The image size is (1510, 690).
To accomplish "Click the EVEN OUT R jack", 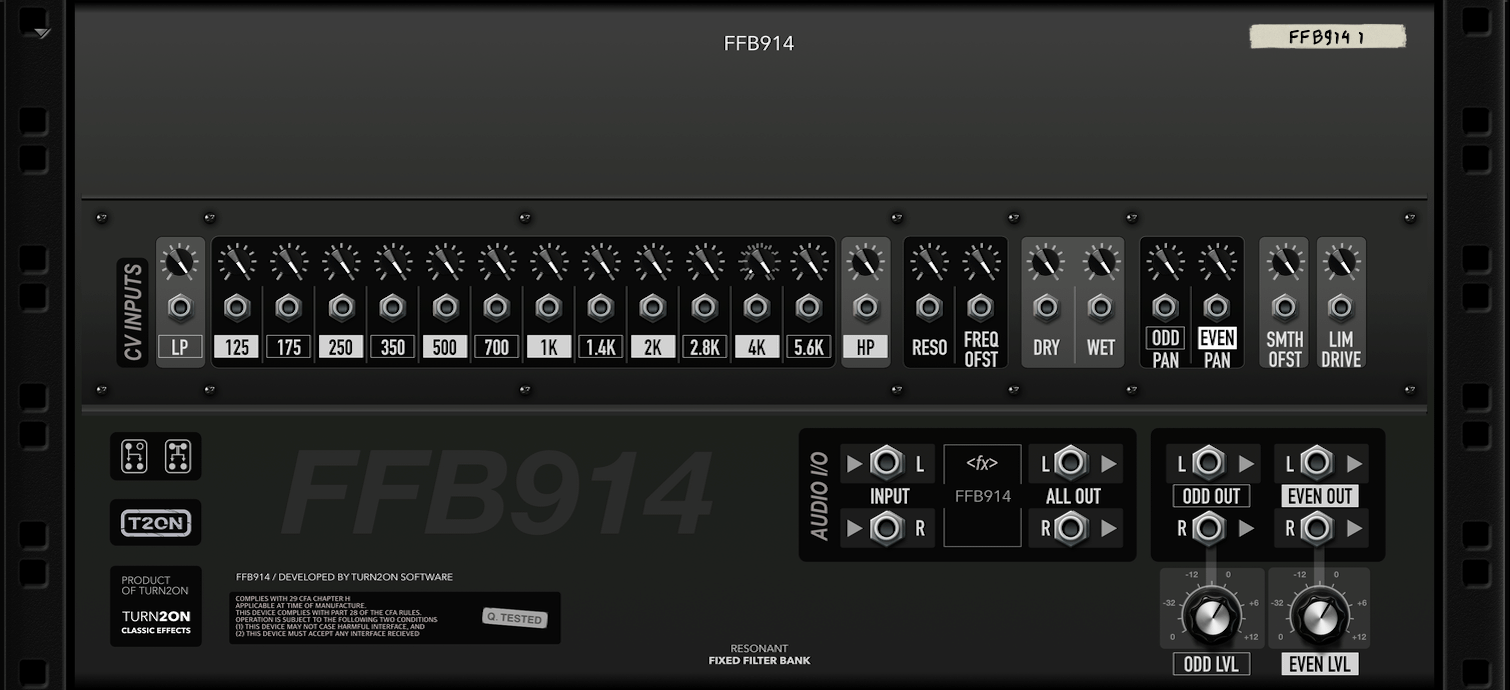I will pos(1316,527).
